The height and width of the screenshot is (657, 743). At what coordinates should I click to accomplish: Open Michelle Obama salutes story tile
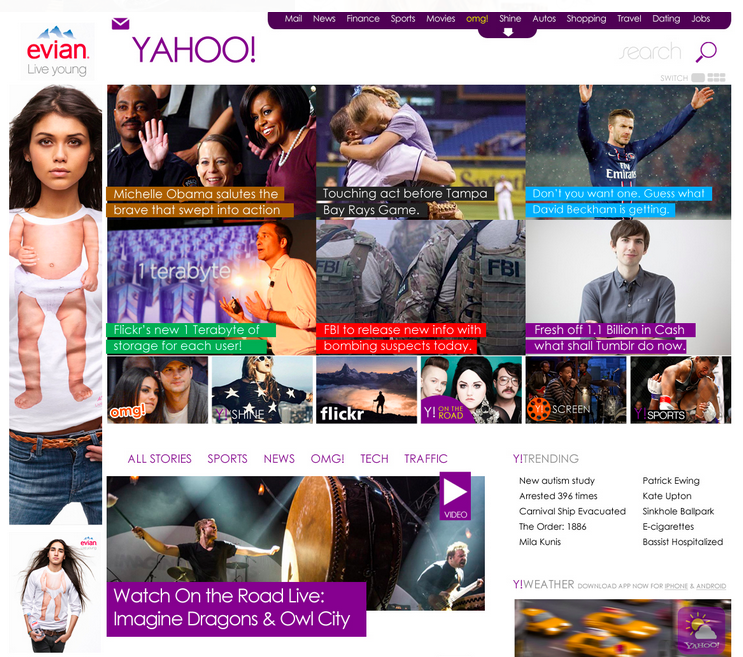click(211, 152)
